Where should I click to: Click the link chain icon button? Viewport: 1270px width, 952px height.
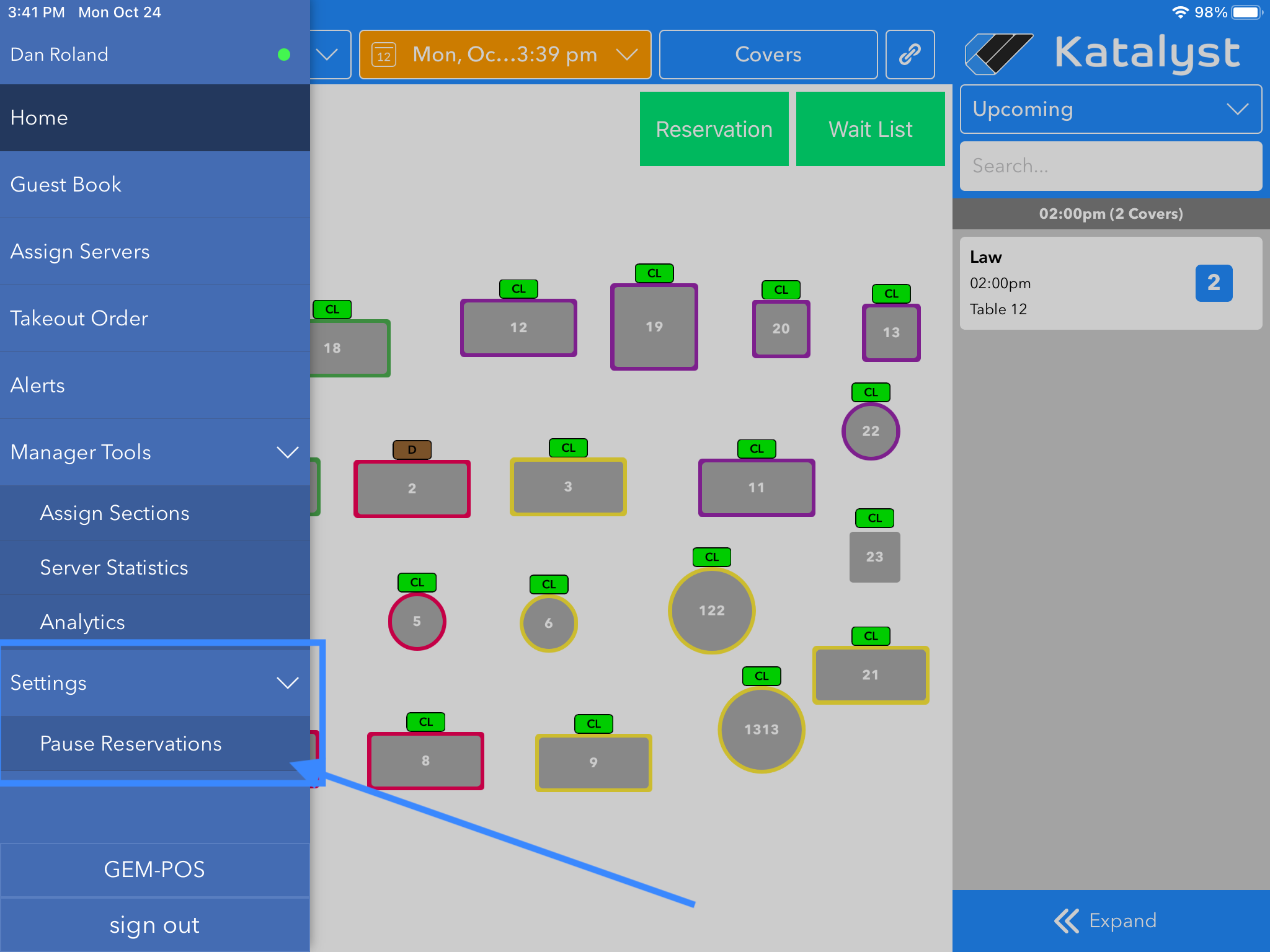(x=910, y=55)
